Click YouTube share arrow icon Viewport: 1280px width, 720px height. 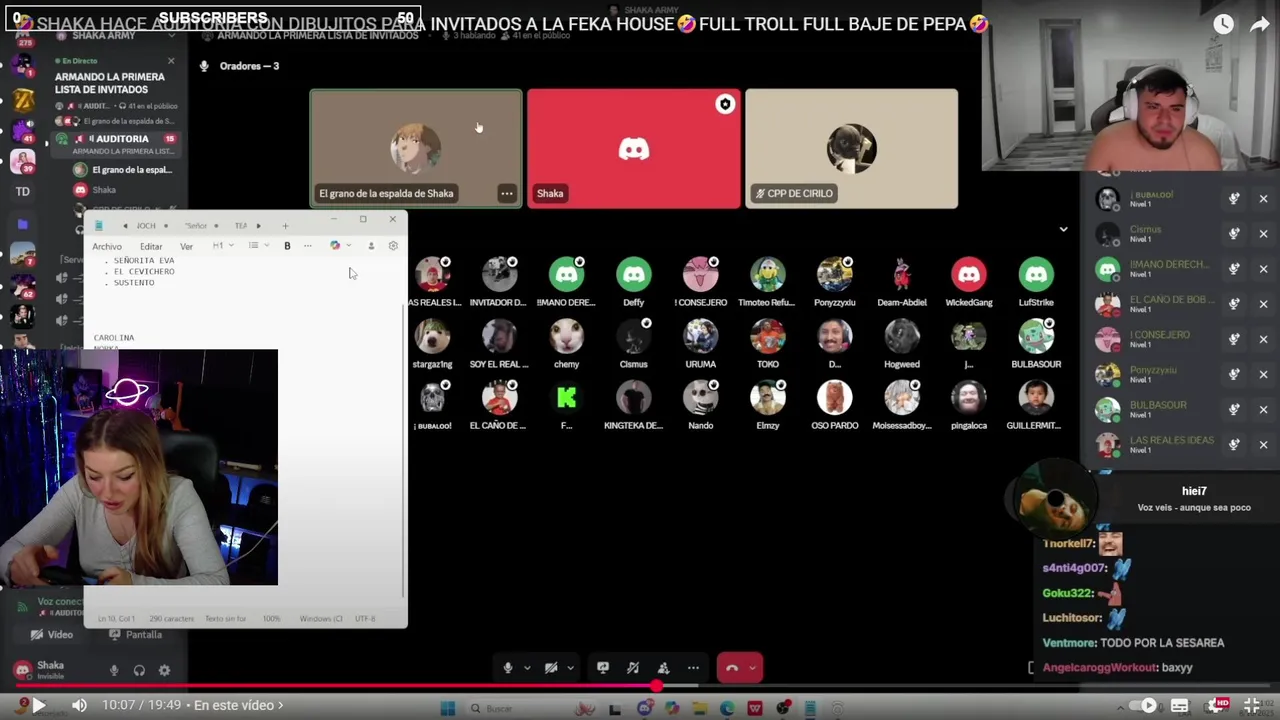[1260, 24]
